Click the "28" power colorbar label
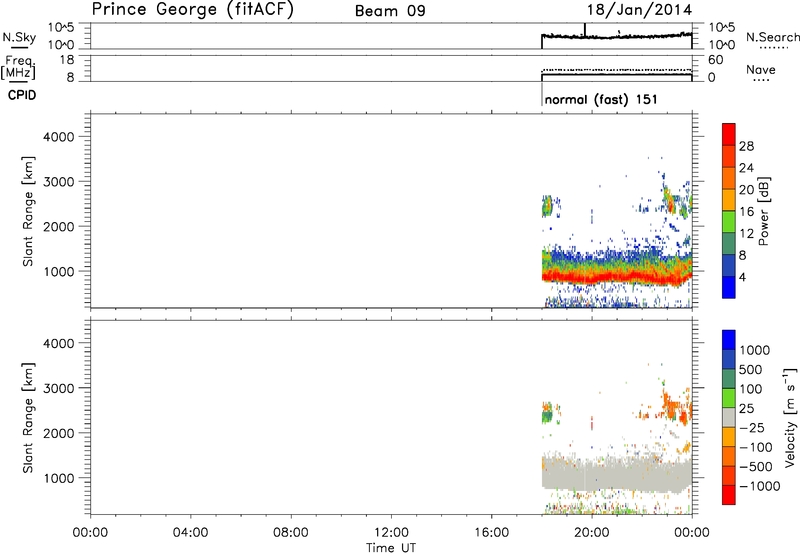Image resolution: width=800 pixels, height=554 pixels. (x=746, y=146)
